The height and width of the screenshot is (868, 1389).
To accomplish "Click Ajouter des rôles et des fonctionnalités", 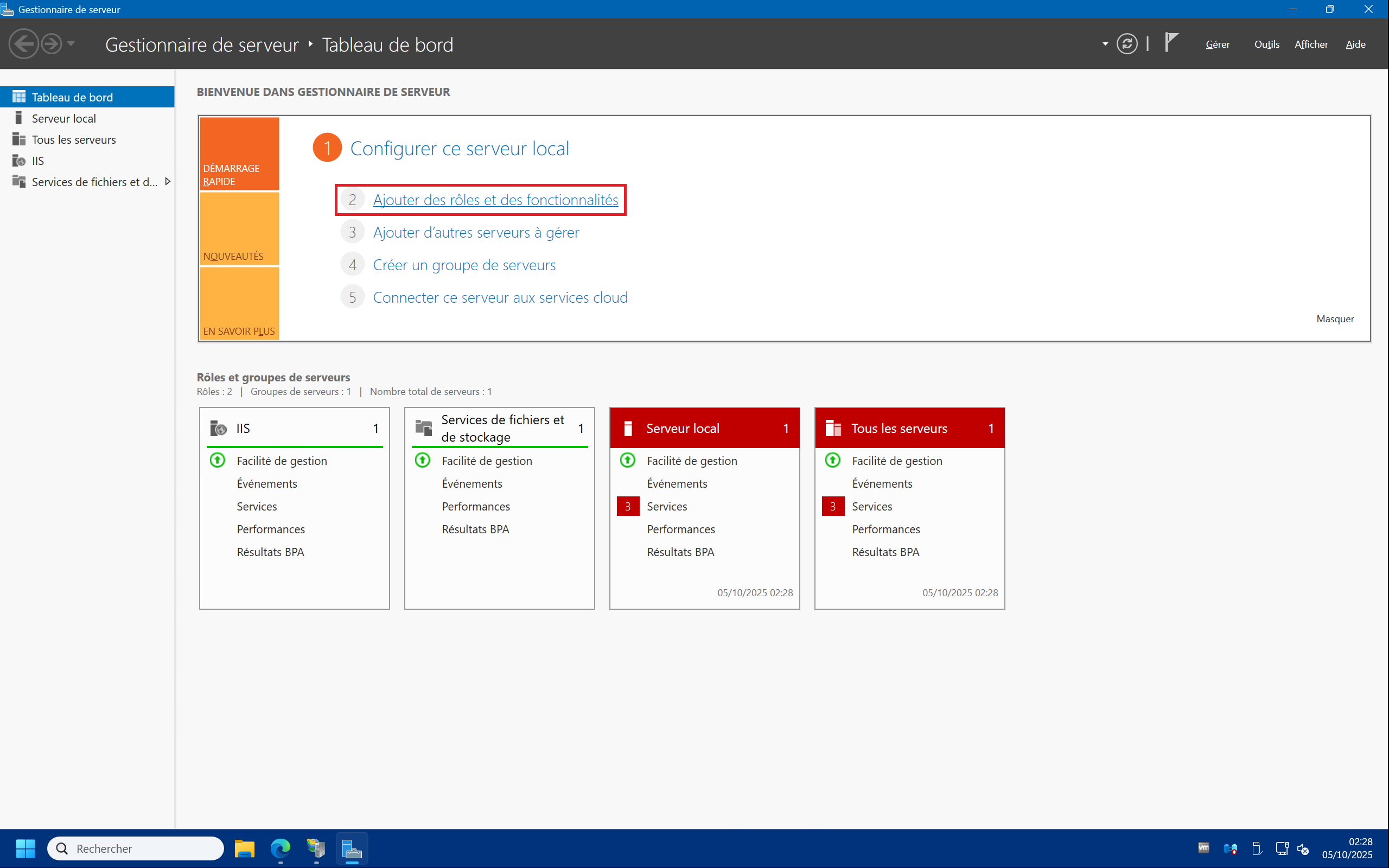I will [x=495, y=200].
